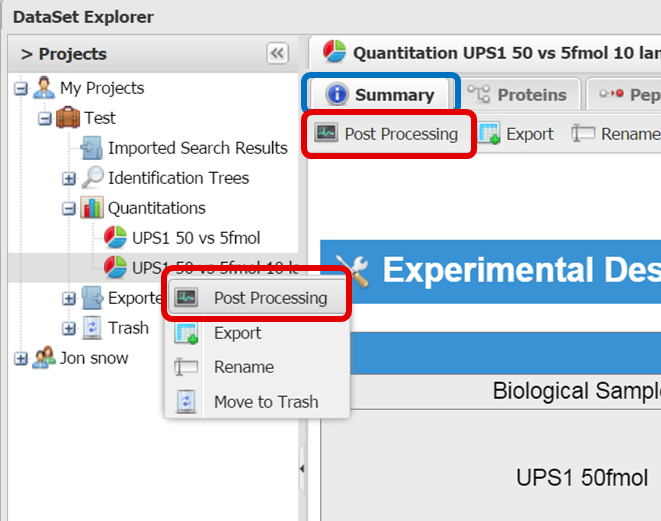
Task: Click the Export icon in toolbar
Action: (x=489, y=134)
